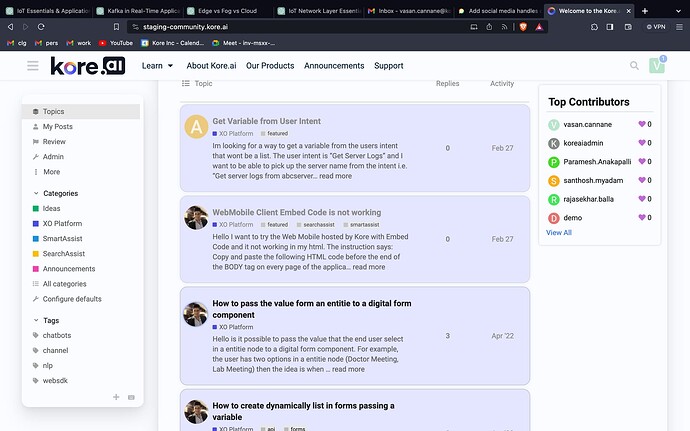Click the XO Platform category in sidebar
This screenshot has width=690, height=431.
pyautogui.click(x=62, y=223)
